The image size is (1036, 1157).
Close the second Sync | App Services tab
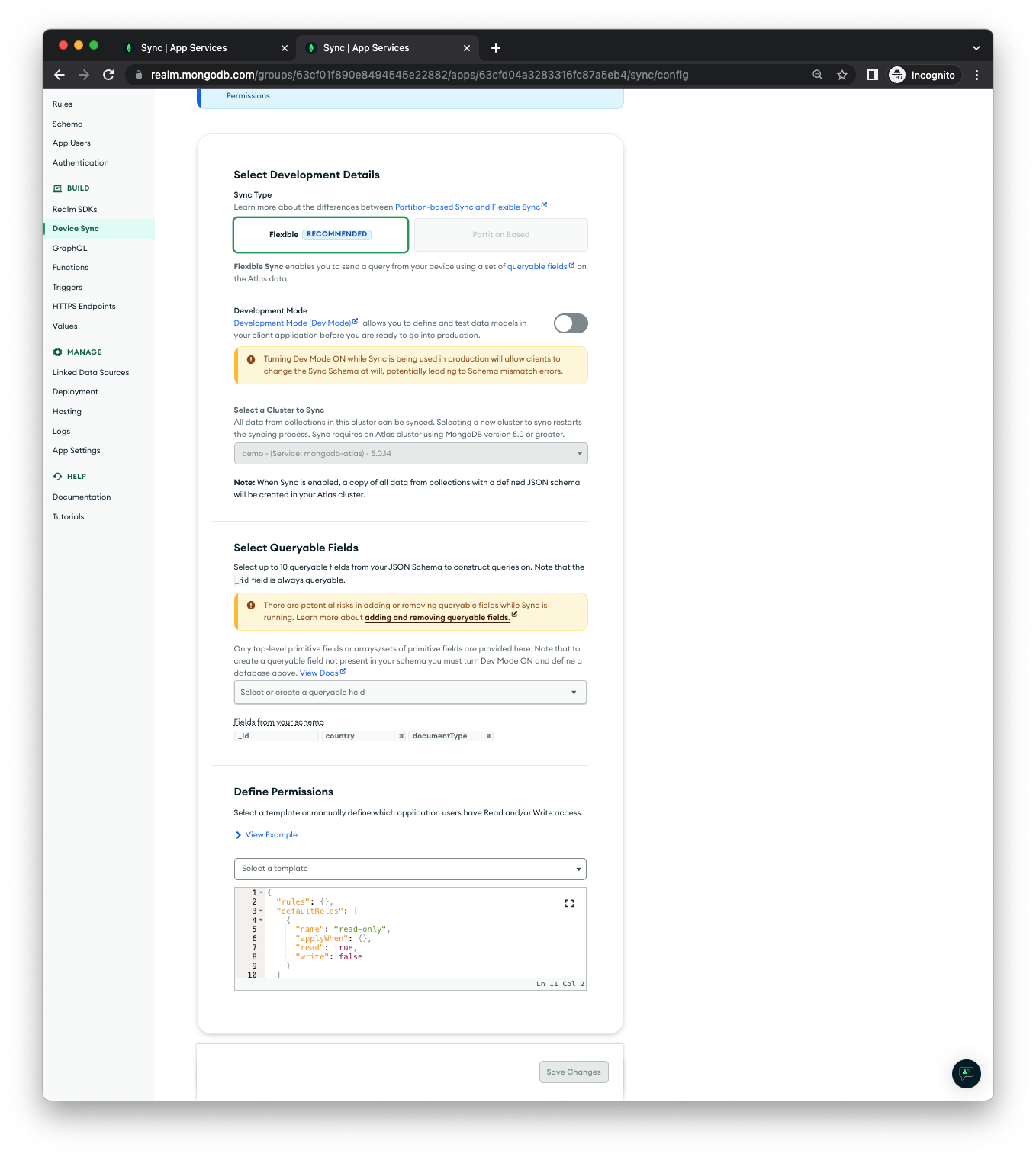467,48
